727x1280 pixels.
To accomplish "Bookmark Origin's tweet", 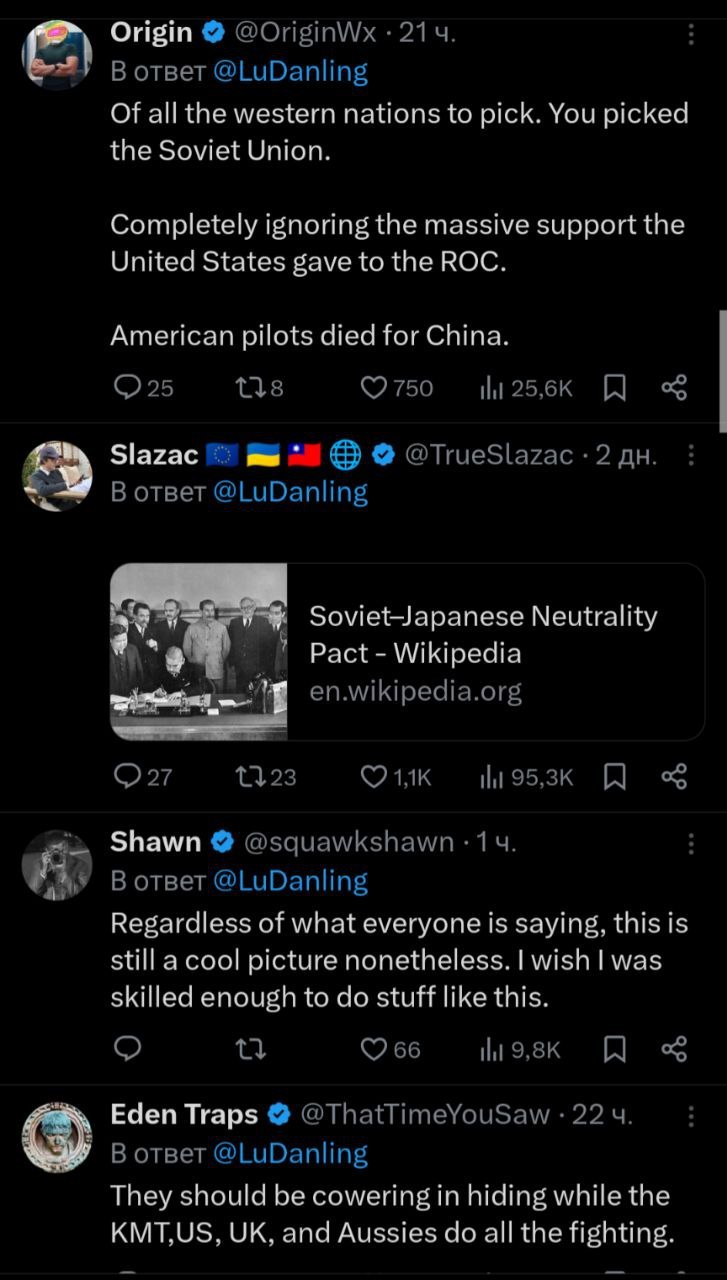I will click(616, 388).
